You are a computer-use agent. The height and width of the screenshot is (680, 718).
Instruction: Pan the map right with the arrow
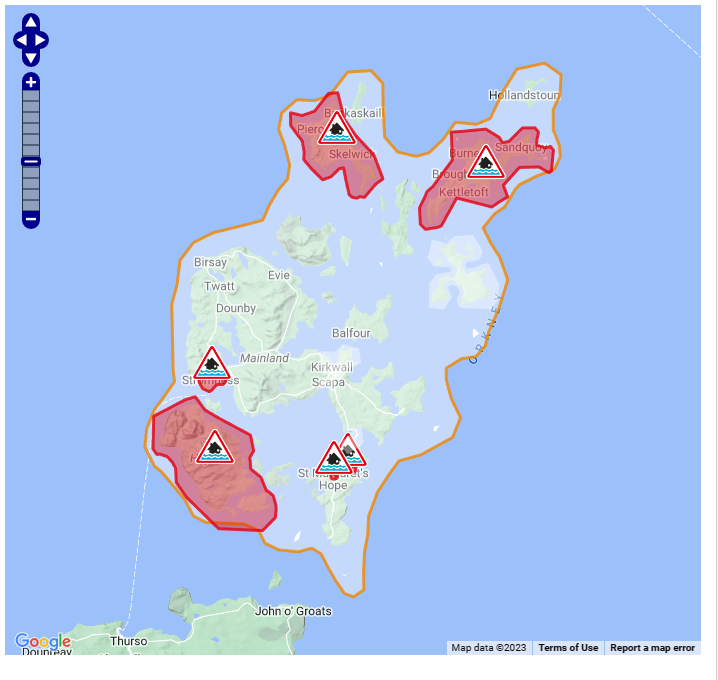[x=42, y=40]
